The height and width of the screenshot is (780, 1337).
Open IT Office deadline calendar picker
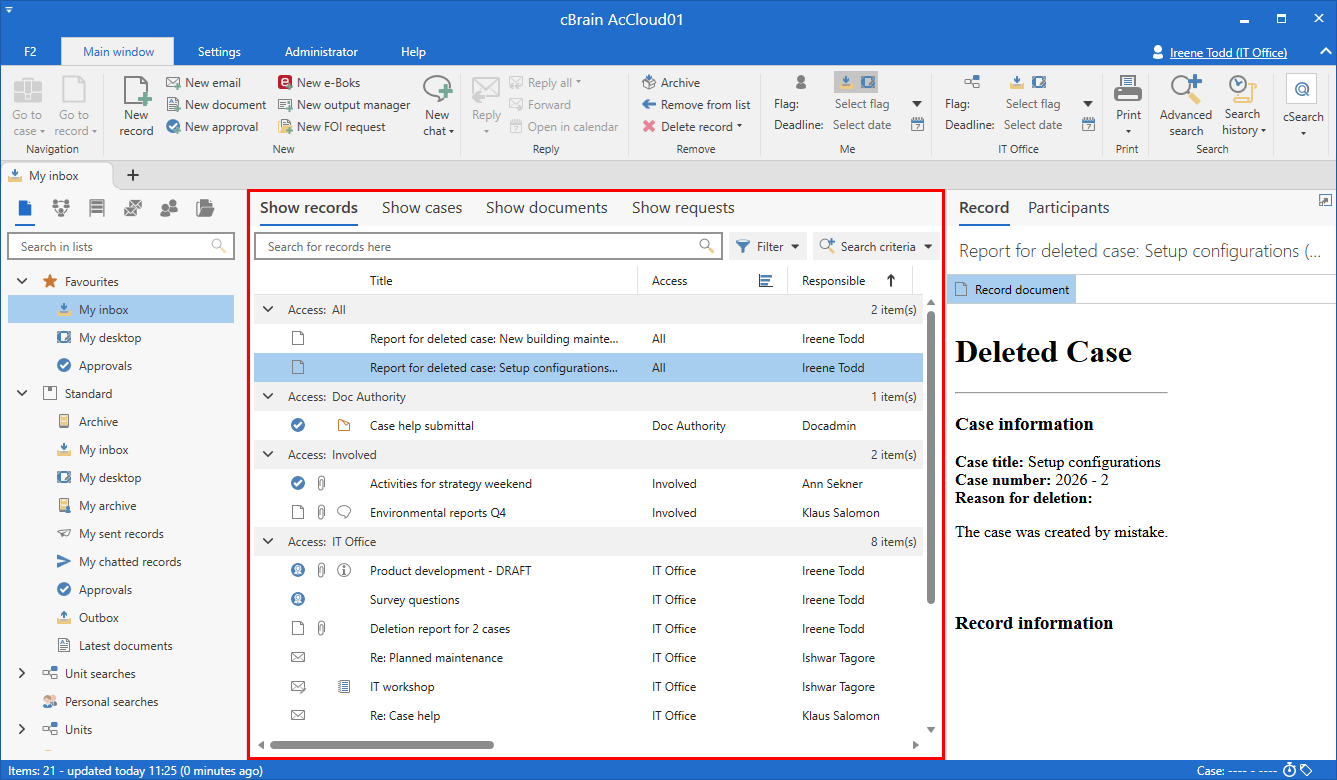point(1088,125)
